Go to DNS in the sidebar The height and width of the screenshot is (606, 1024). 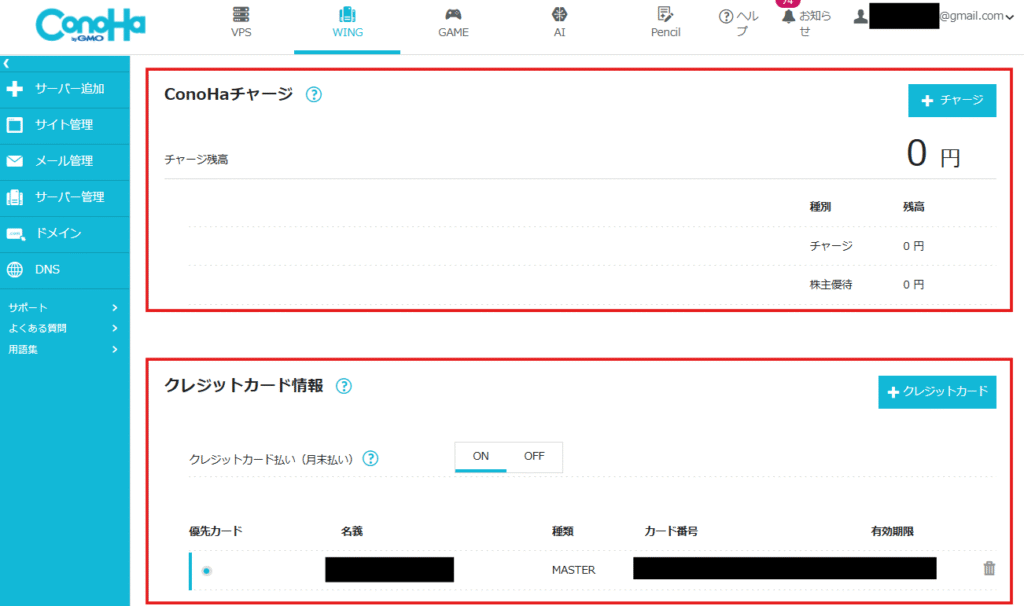pyautogui.click(x=65, y=270)
